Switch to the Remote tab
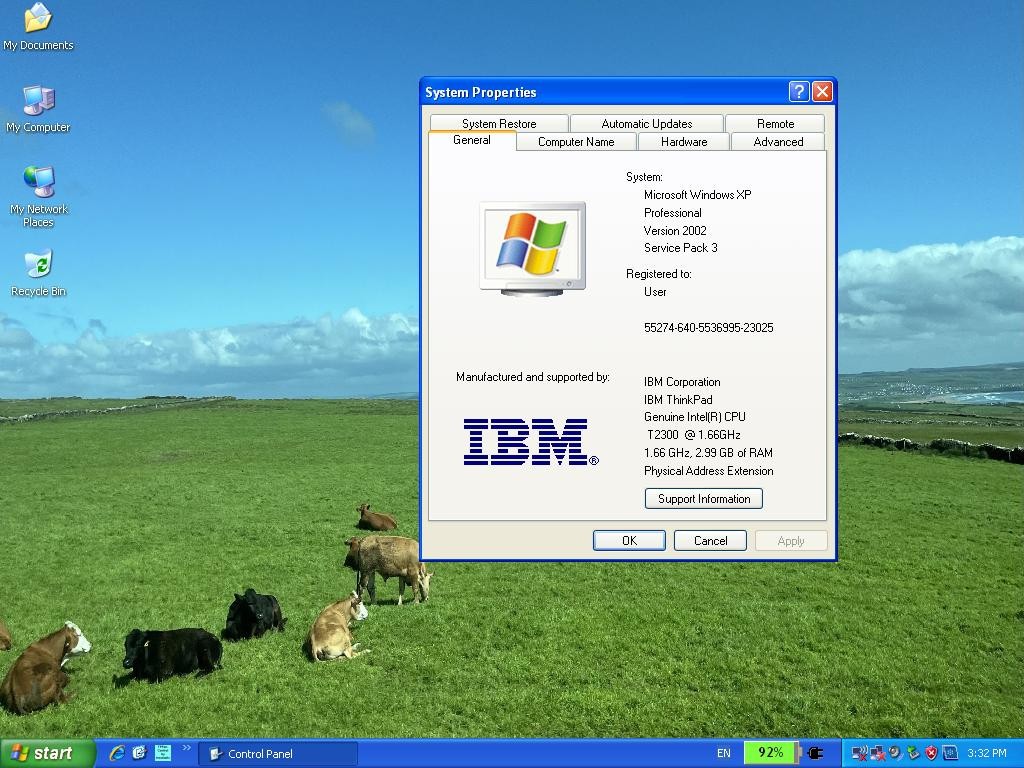 coord(775,123)
